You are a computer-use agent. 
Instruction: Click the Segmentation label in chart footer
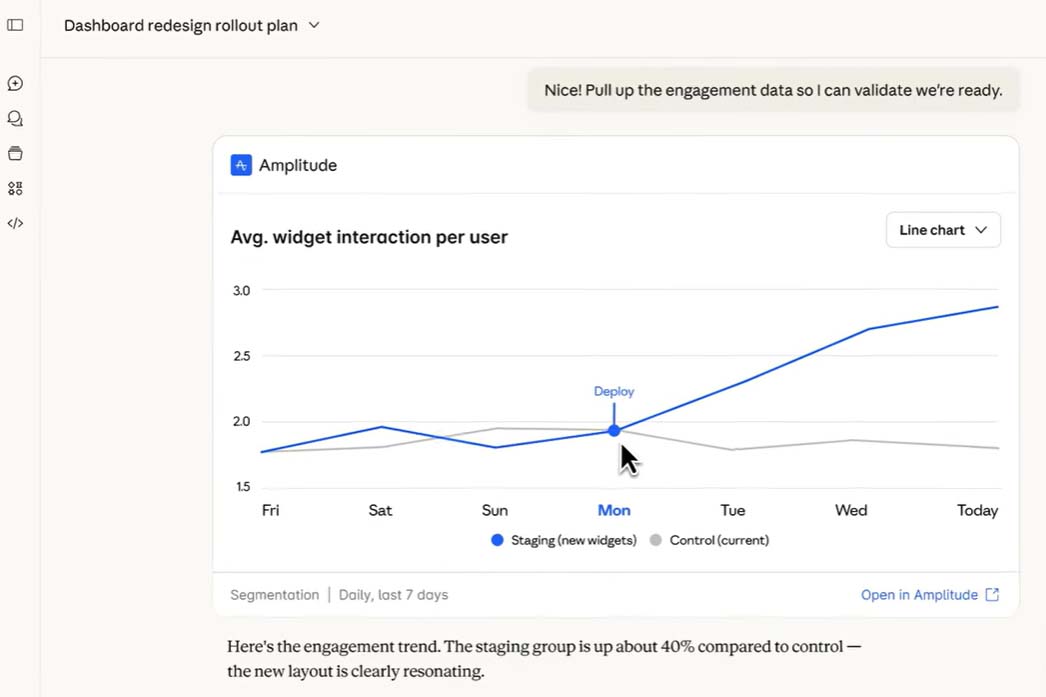click(x=274, y=595)
